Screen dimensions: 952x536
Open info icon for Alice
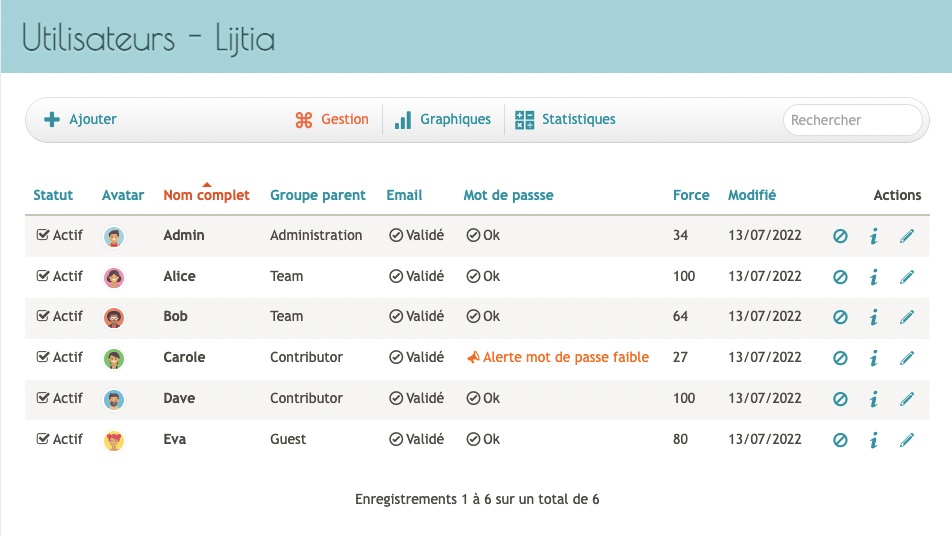[x=874, y=277]
